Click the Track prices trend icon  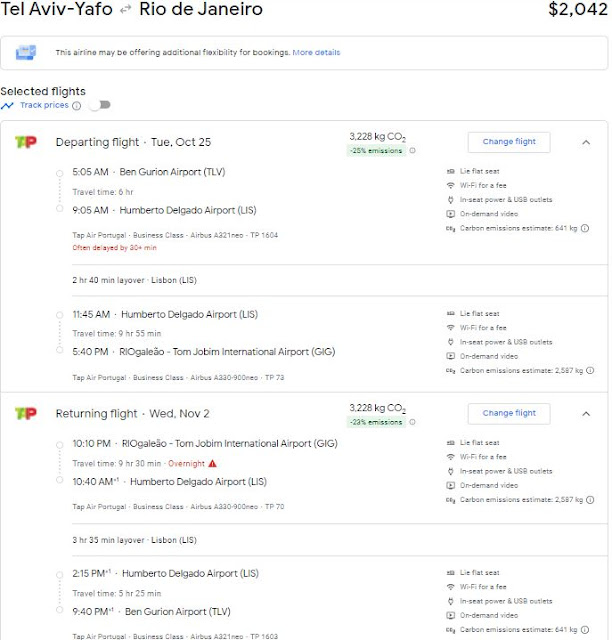pos(8,105)
